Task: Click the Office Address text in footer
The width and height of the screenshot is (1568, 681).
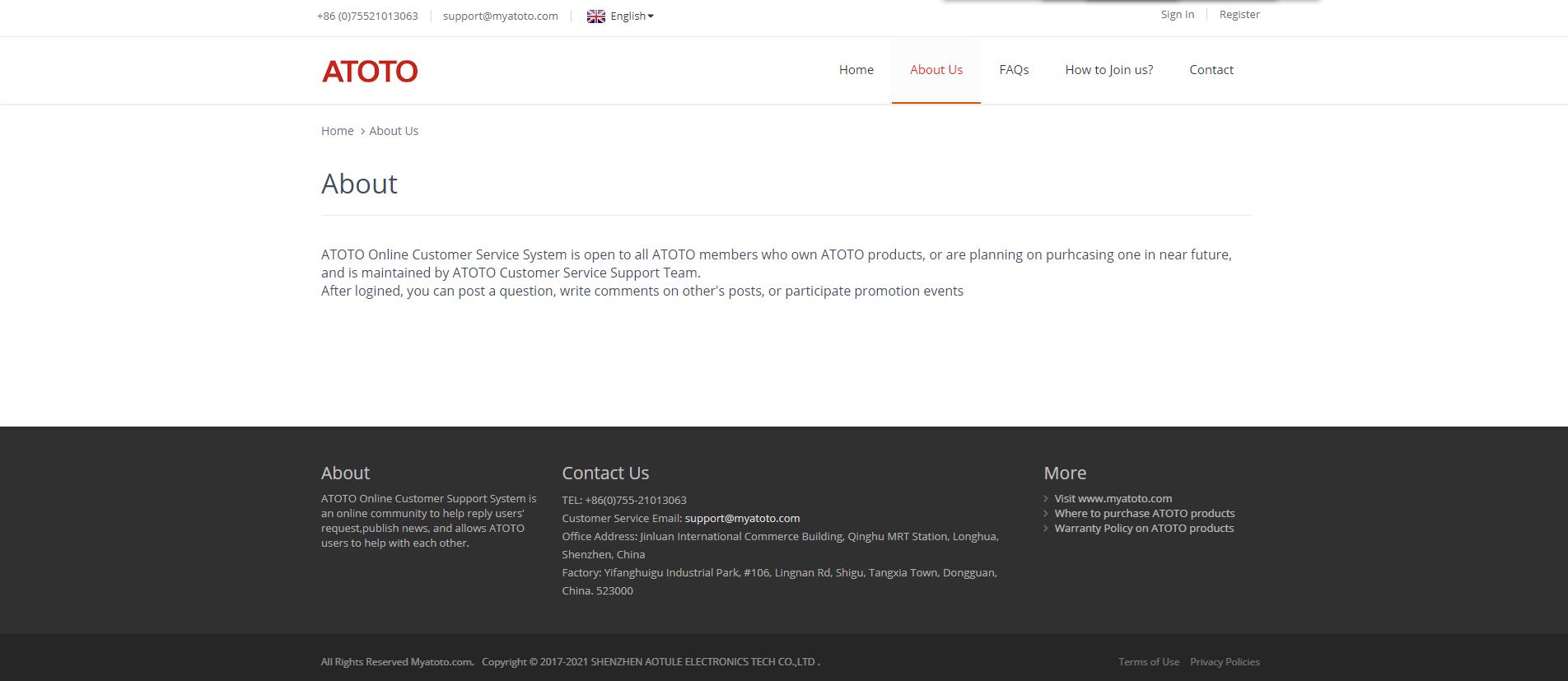Action: tap(780, 545)
